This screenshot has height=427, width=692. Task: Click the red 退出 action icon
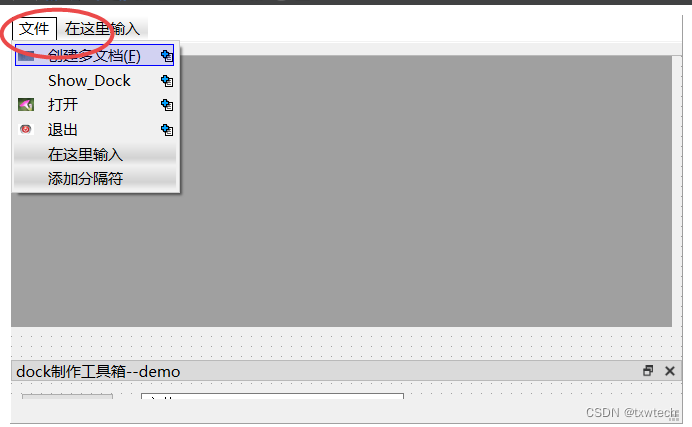(26, 129)
